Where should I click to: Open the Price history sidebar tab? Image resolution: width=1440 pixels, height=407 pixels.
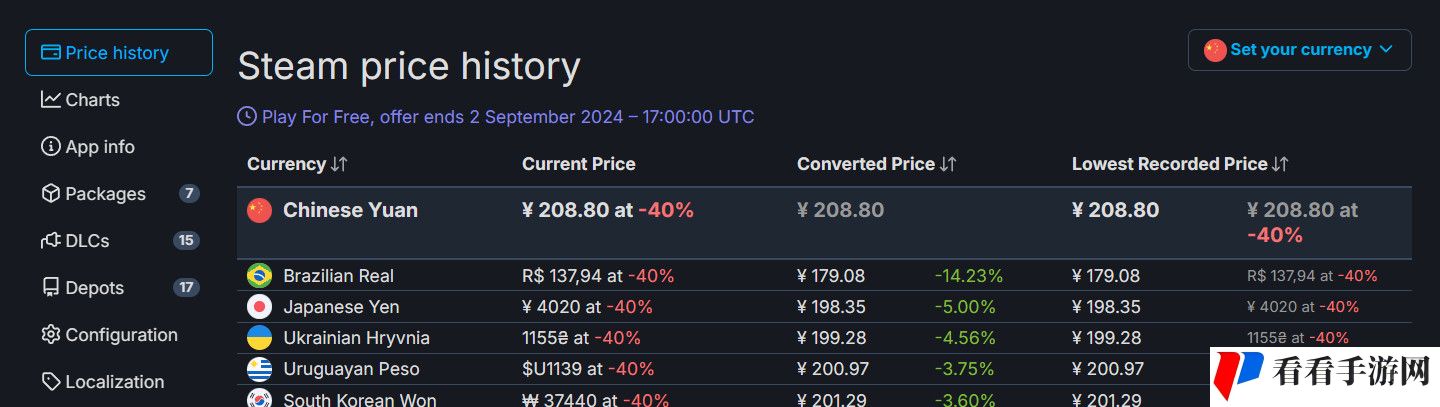(118, 53)
